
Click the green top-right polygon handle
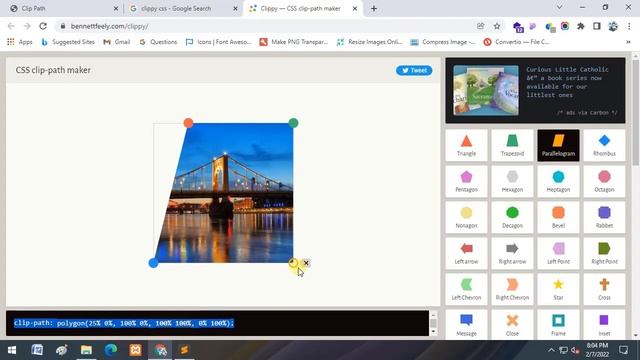click(293, 123)
